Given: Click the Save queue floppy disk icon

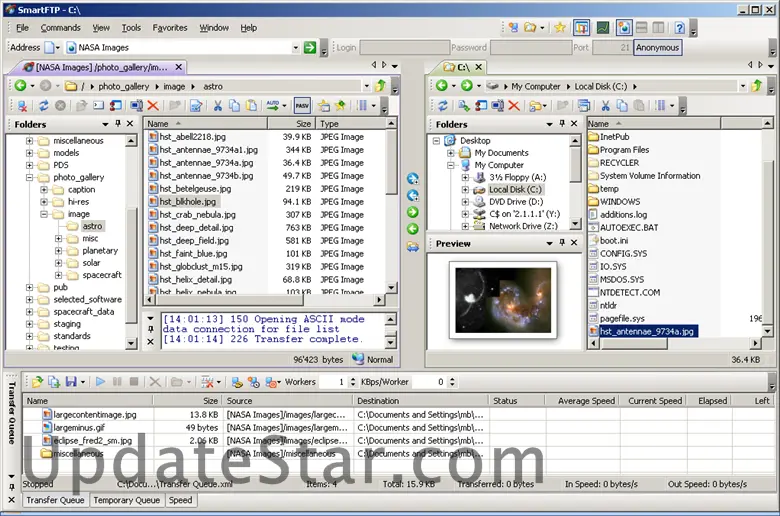Looking at the screenshot, I should [x=70, y=382].
